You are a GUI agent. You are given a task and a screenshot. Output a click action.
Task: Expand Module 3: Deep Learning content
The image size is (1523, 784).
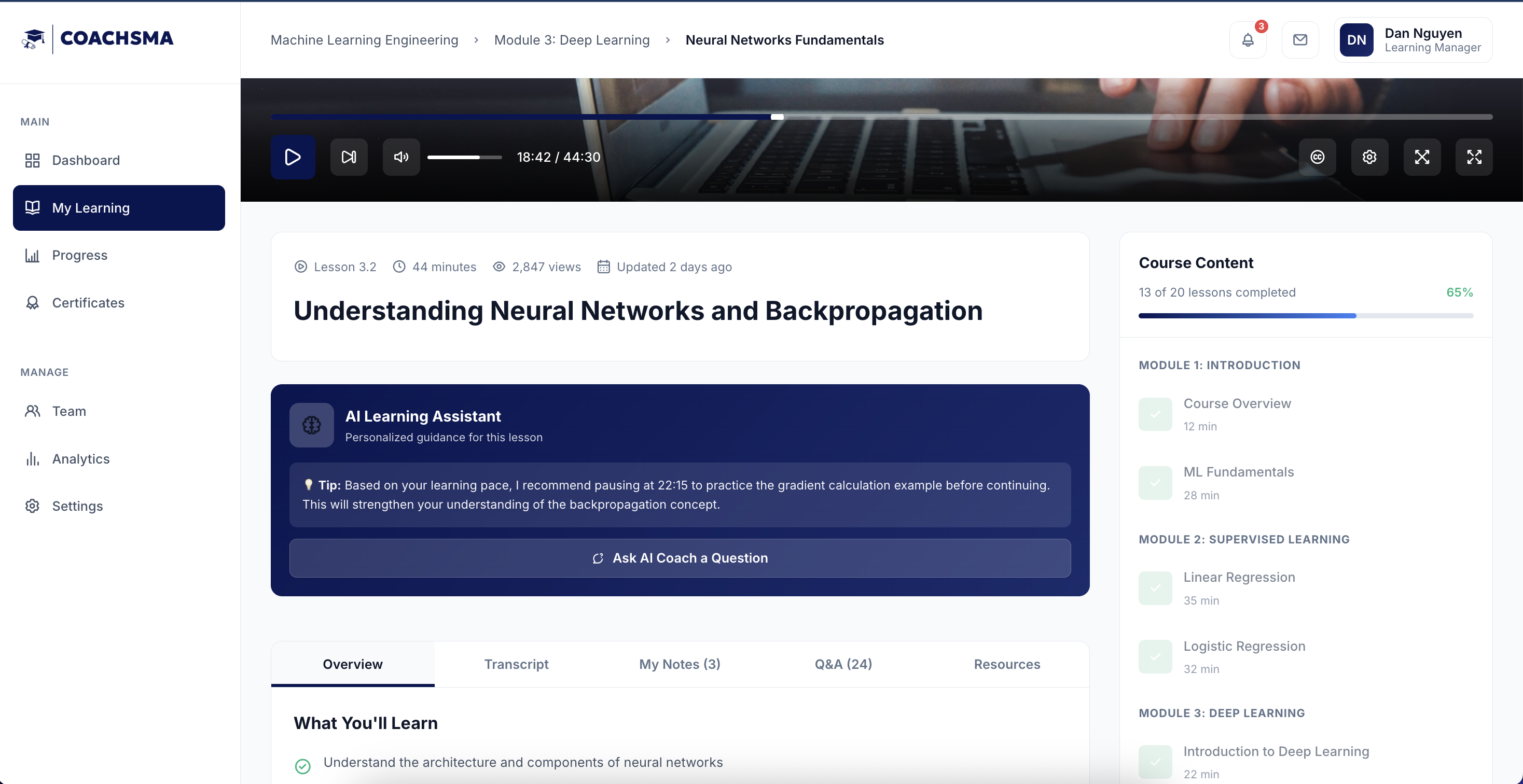tap(1223, 712)
